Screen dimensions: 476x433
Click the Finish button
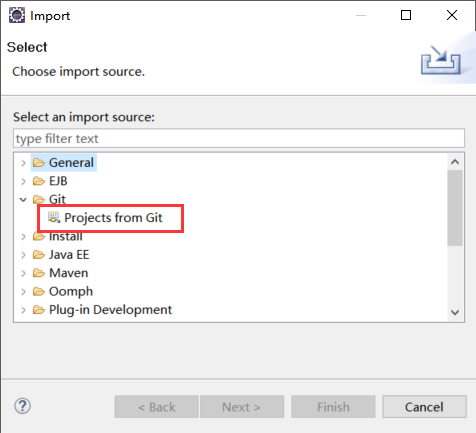(x=333, y=407)
